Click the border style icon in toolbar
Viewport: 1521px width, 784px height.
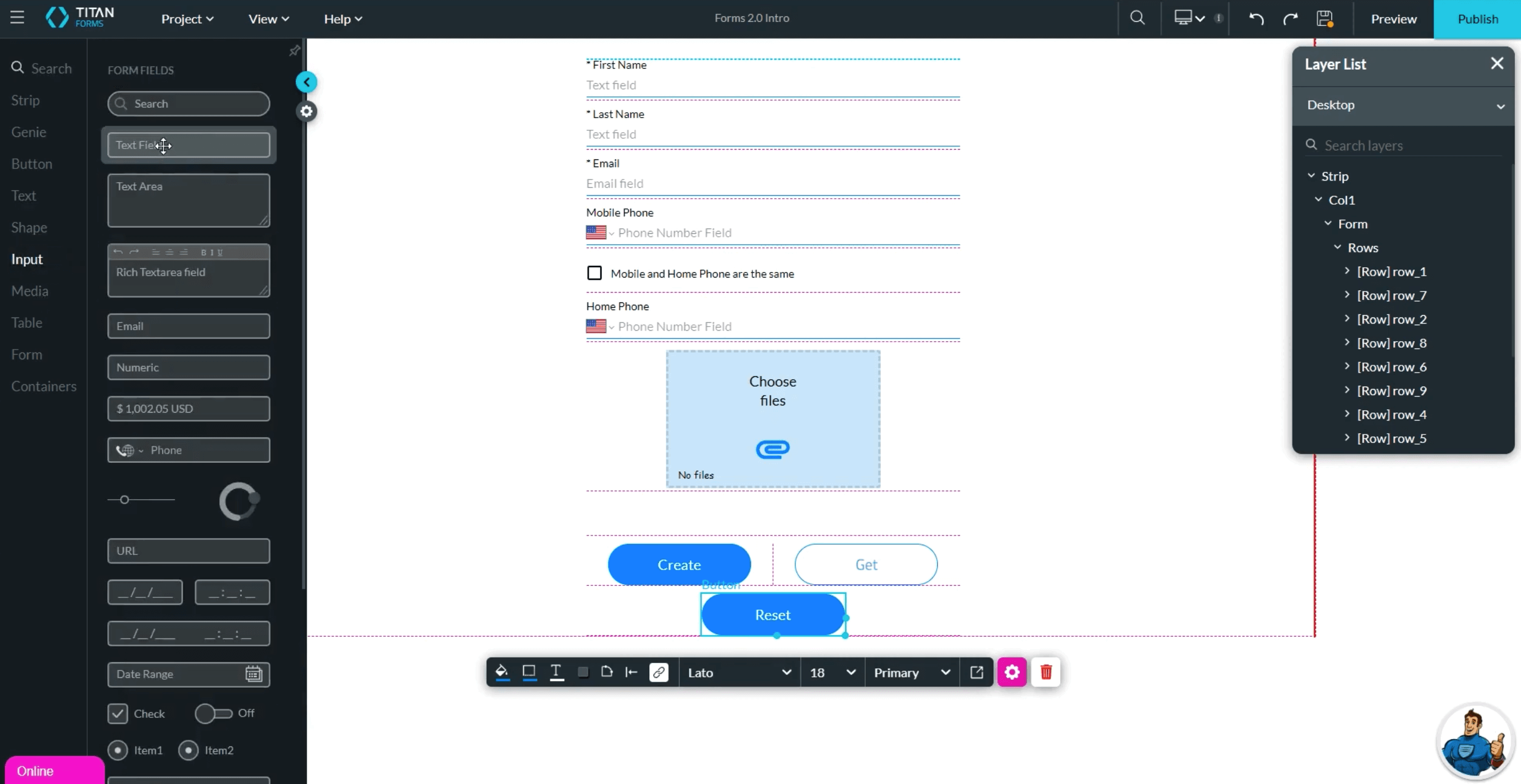click(x=529, y=671)
